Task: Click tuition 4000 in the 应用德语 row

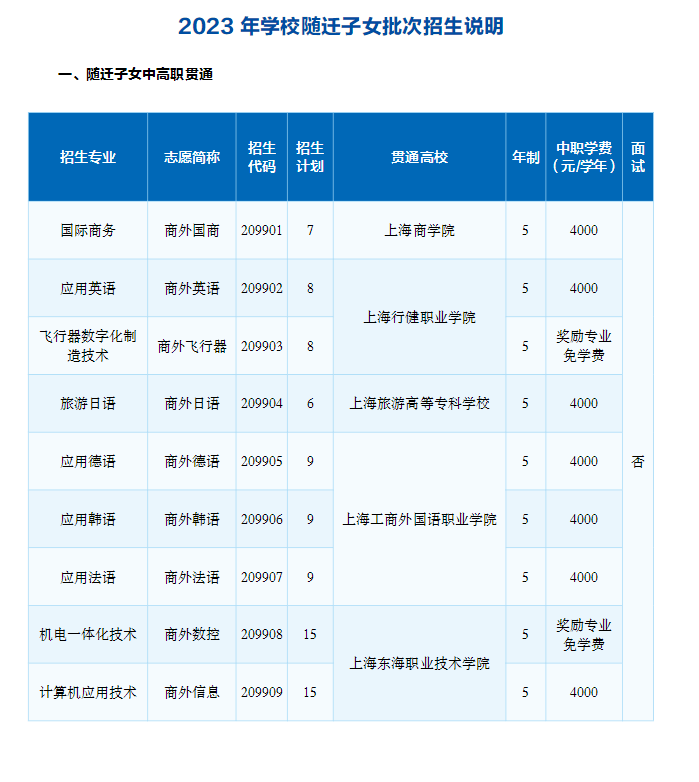Action: (x=584, y=461)
